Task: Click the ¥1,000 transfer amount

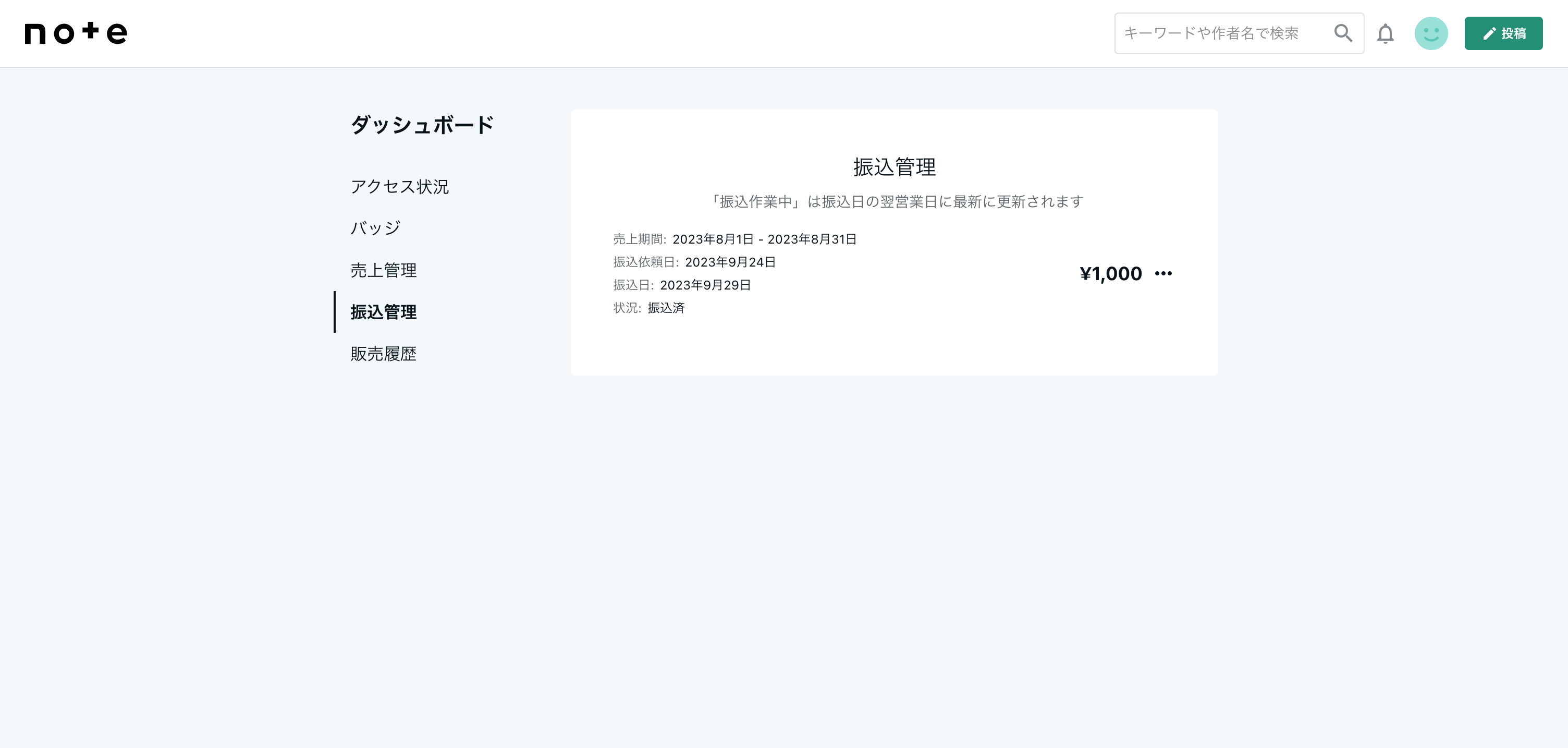Action: 1111,273
